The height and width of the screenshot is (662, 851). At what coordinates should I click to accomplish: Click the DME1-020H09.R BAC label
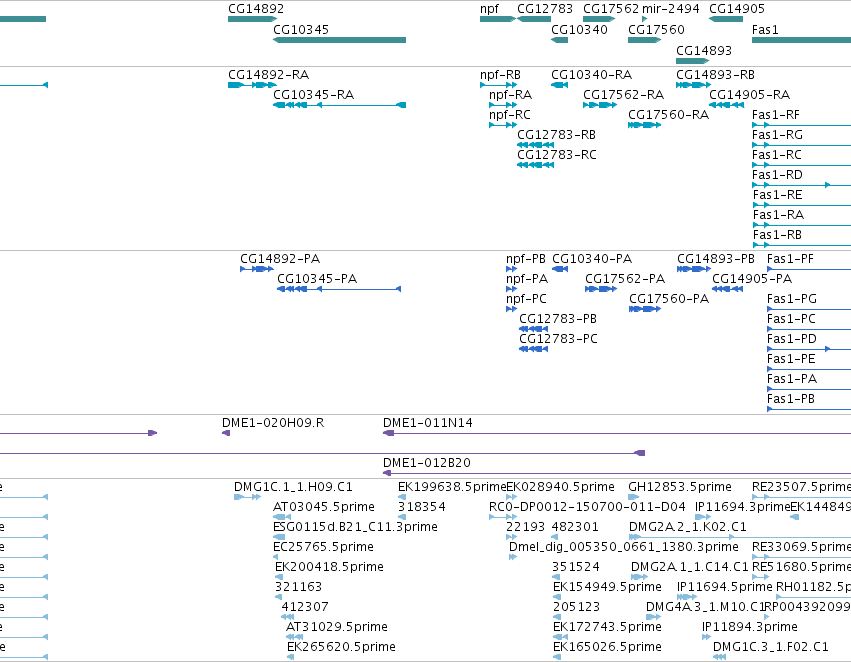[x=273, y=423]
